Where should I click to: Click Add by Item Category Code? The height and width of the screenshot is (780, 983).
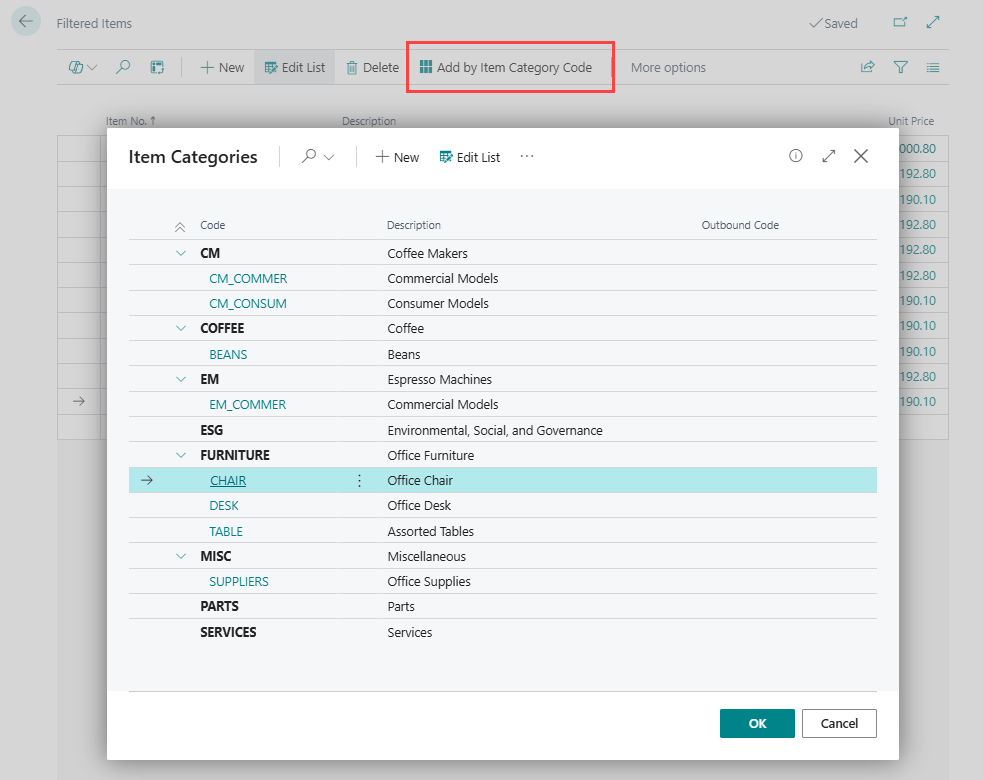point(506,67)
